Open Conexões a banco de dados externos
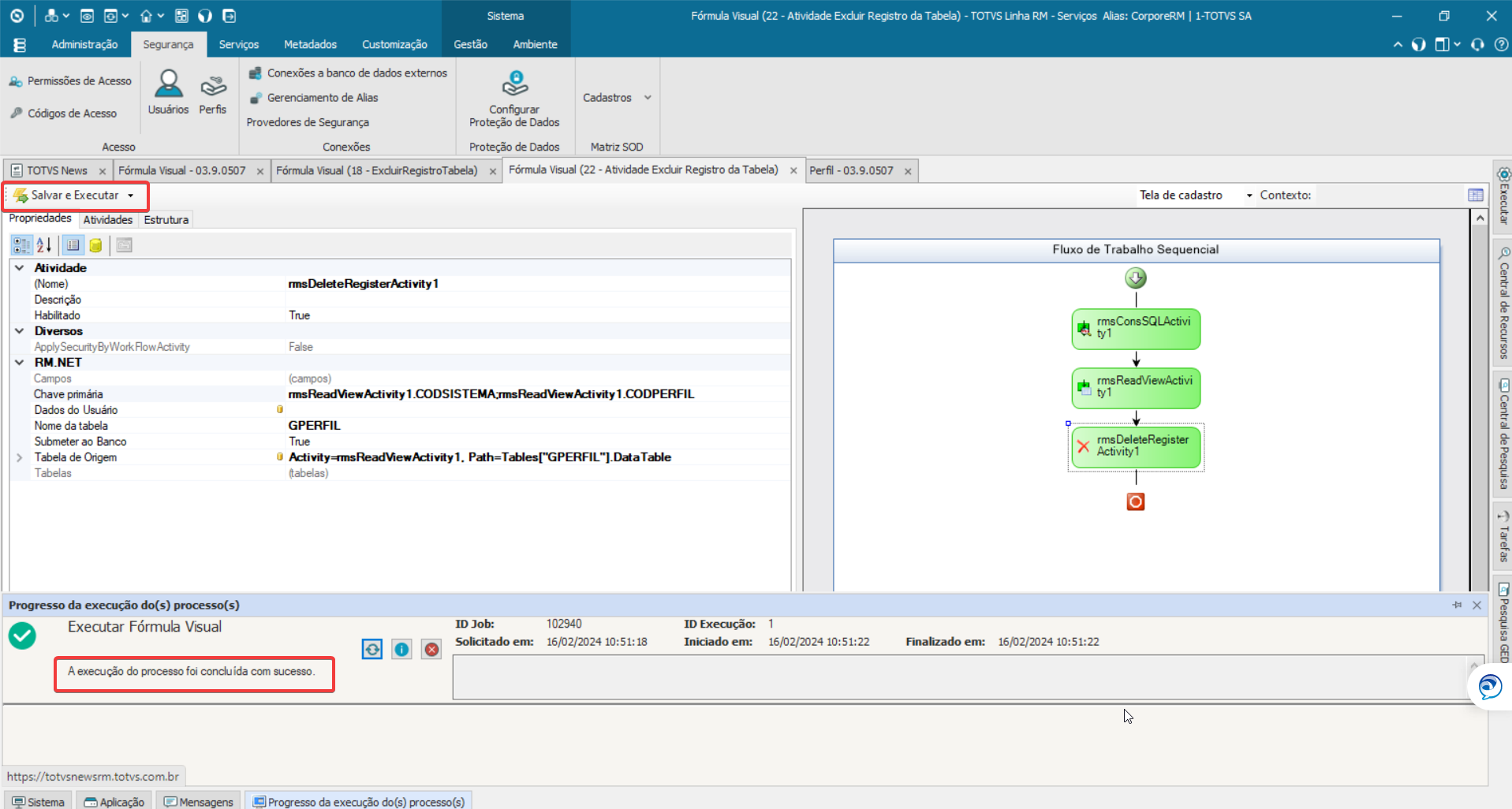Image resolution: width=1512 pixels, height=809 pixels. (348, 73)
